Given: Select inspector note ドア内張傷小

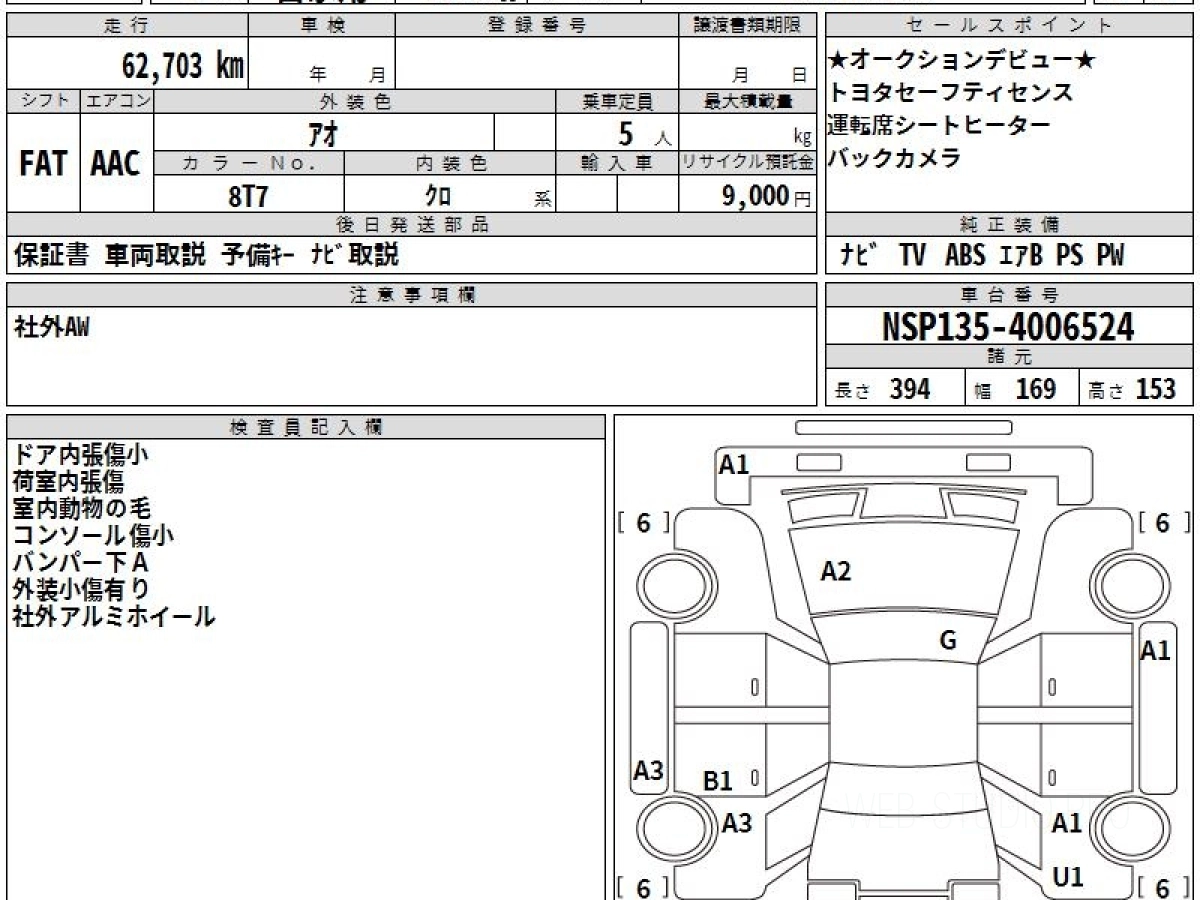Looking at the screenshot, I should tap(81, 454).
